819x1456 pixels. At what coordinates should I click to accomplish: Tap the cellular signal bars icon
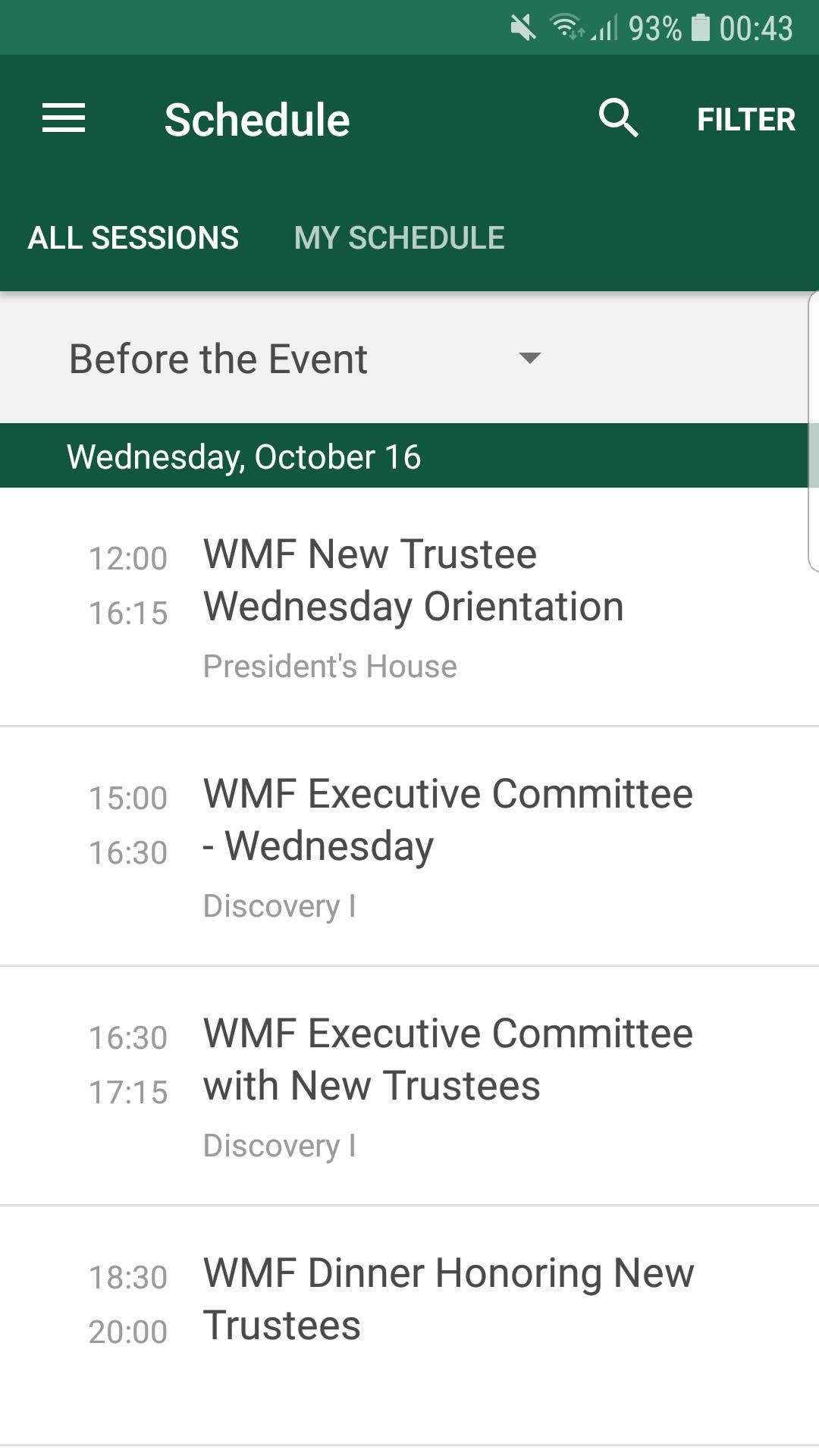(605, 29)
